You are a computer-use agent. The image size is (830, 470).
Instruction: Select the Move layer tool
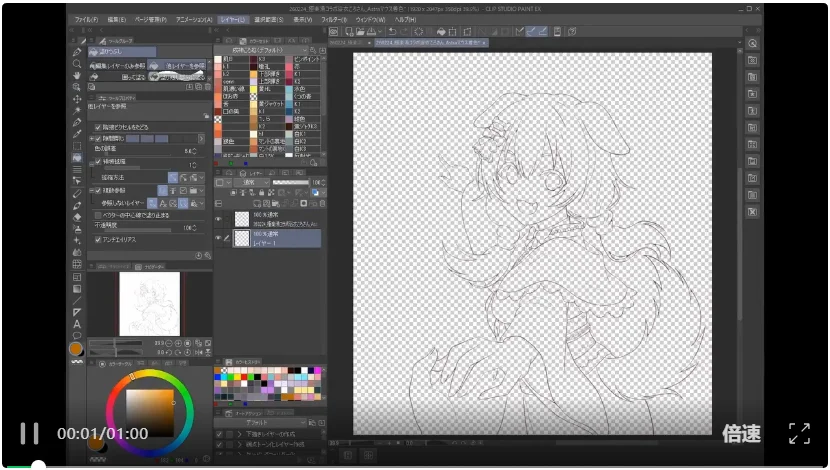coord(77,98)
